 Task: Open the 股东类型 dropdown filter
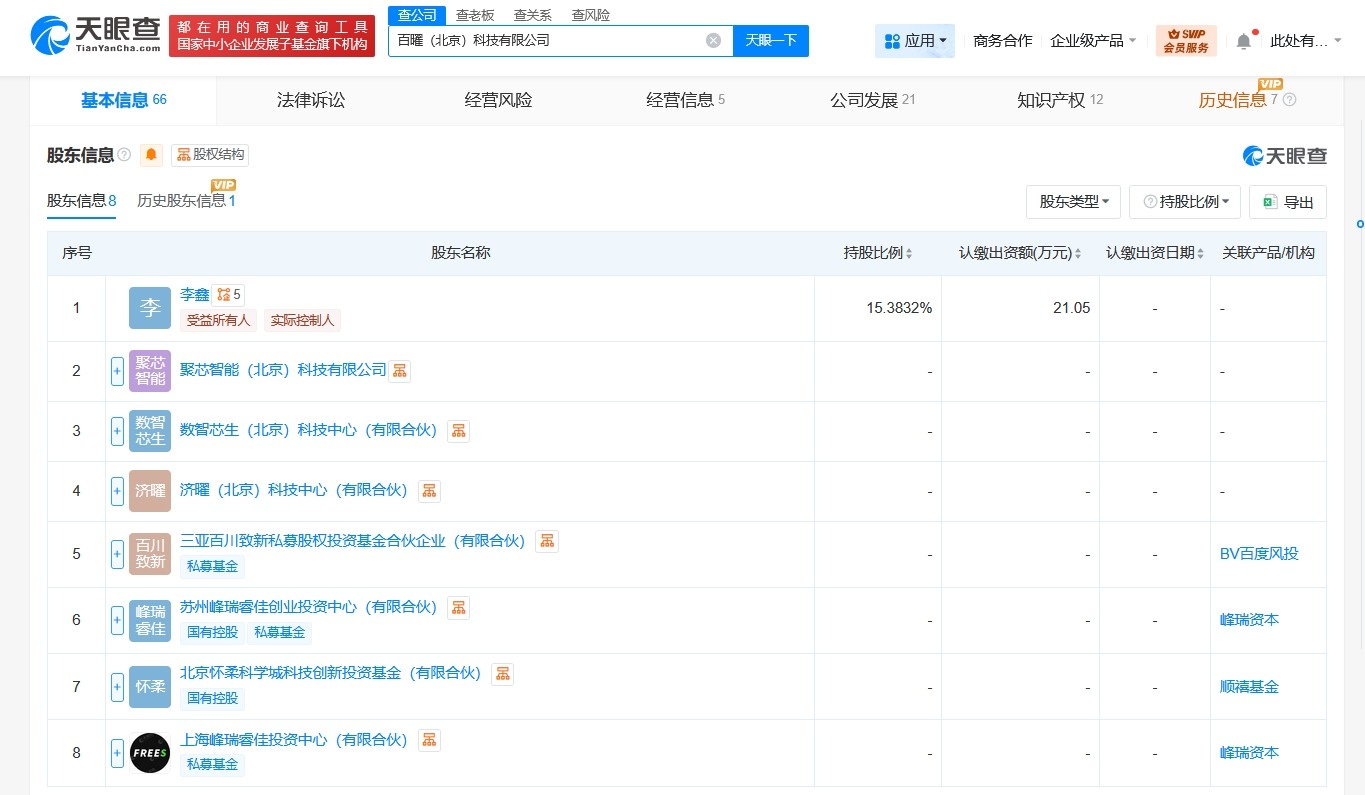click(1073, 202)
